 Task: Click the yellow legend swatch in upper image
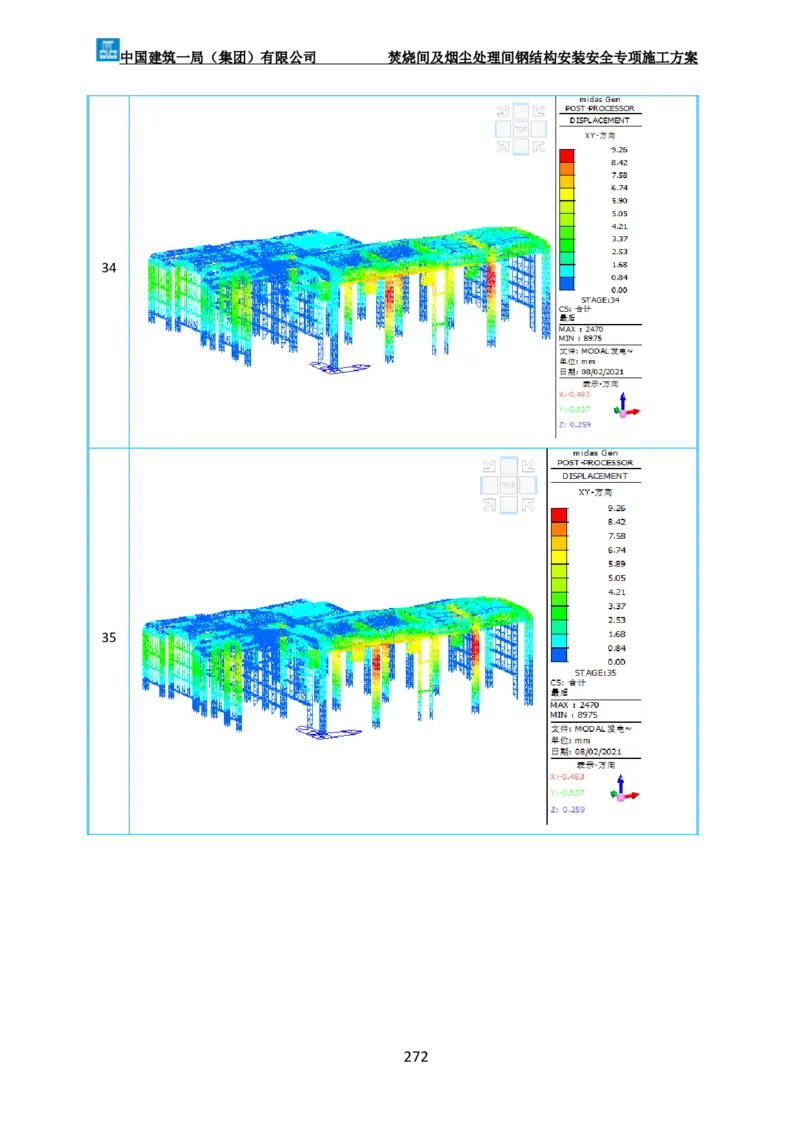(567, 195)
